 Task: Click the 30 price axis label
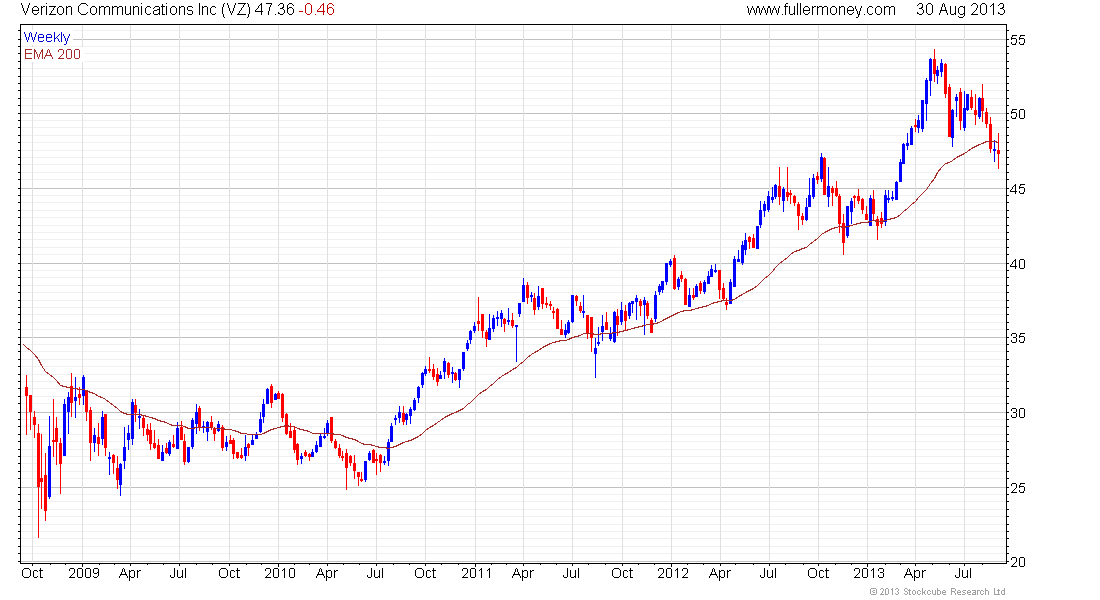[1017, 413]
